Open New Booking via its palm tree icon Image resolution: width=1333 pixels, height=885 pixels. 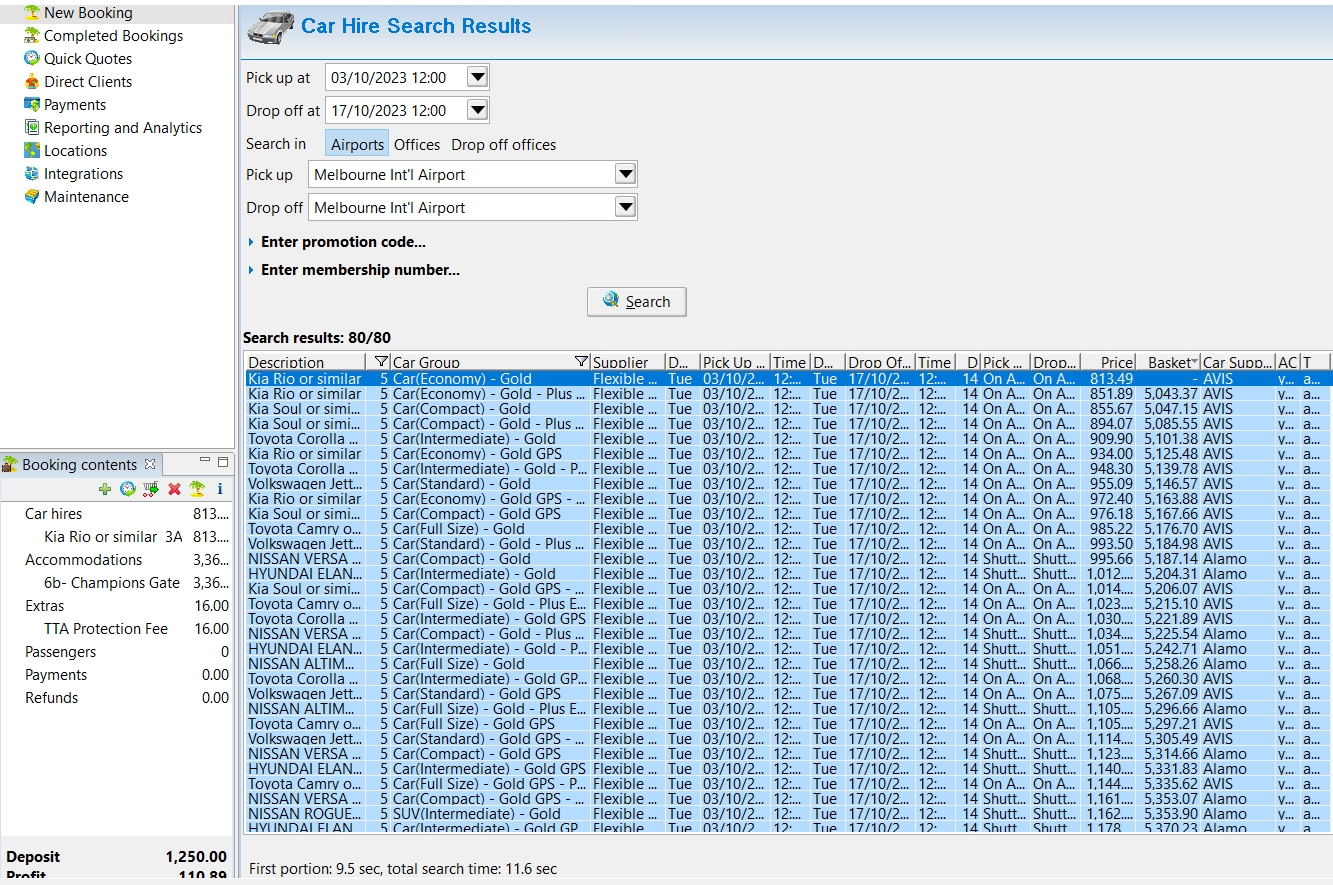pyautogui.click(x=32, y=13)
